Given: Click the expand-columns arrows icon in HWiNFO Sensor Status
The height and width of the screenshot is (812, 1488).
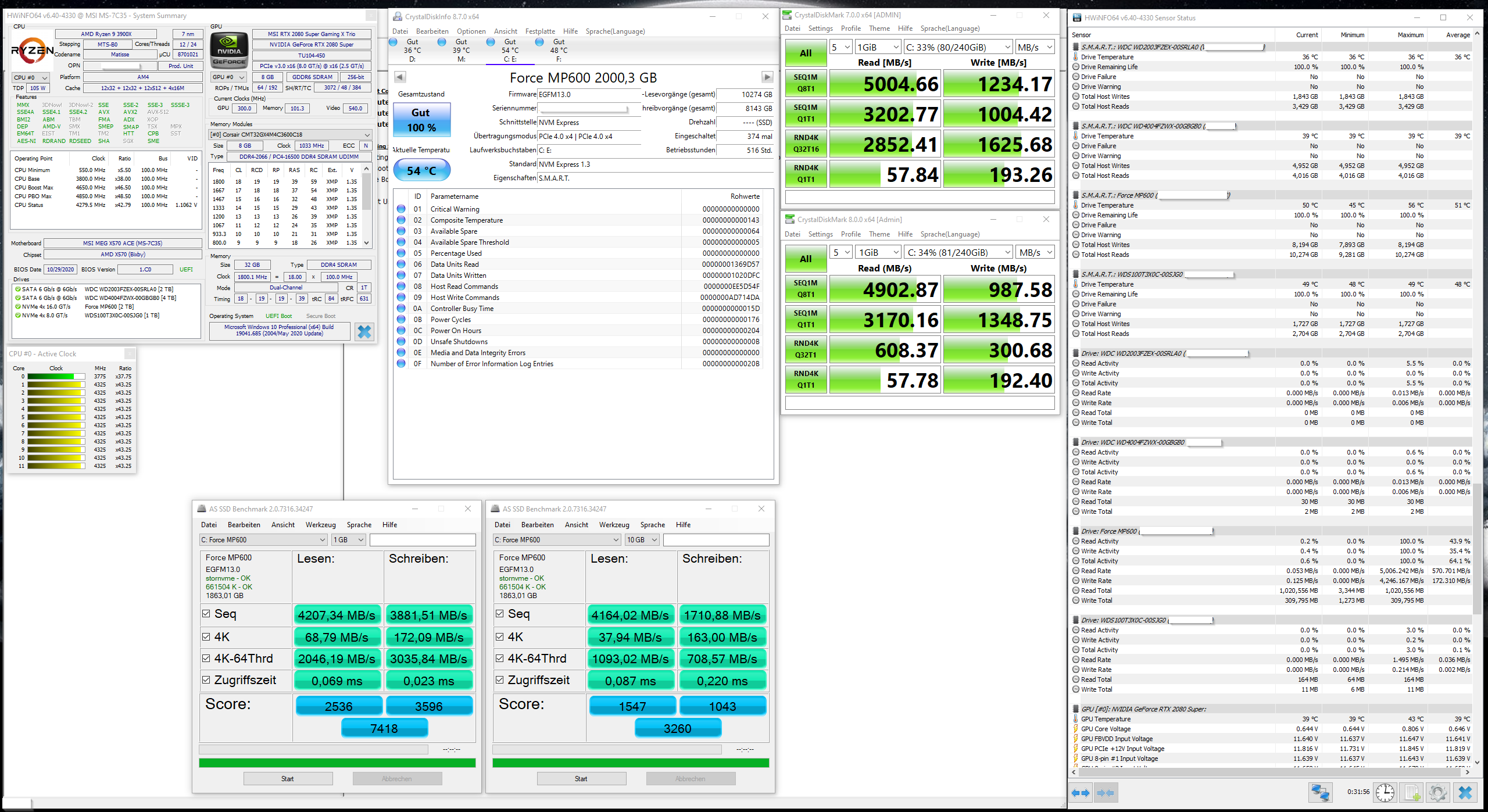Looking at the screenshot, I should (x=1081, y=793).
